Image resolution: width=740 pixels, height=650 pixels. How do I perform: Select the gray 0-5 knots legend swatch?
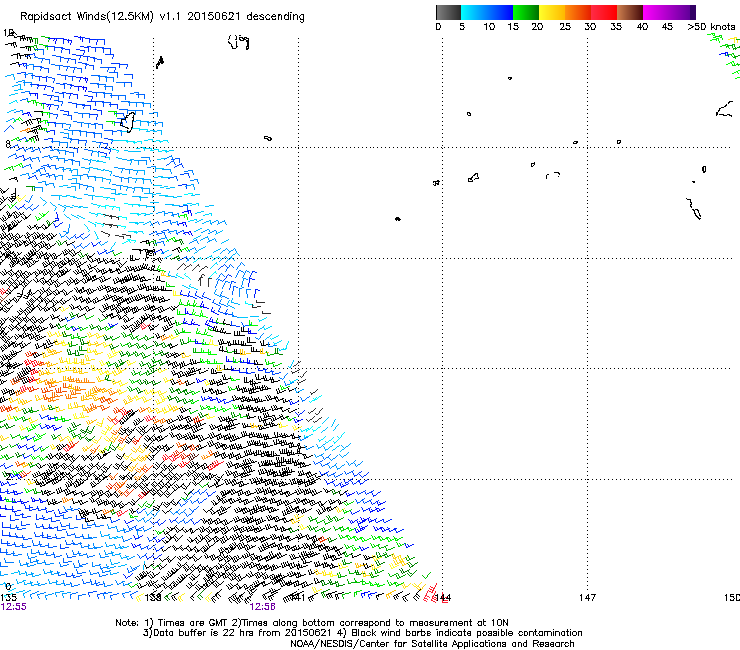[448, 12]
